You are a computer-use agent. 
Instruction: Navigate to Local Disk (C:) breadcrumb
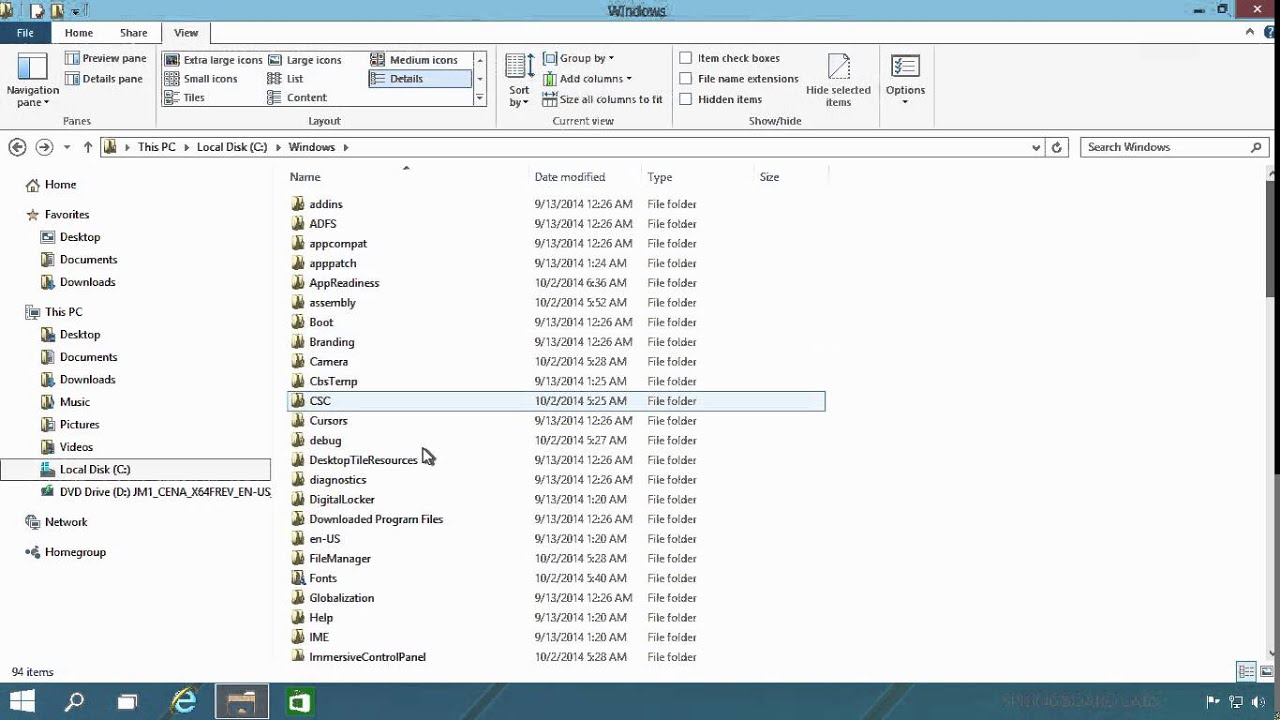click(232, 147)
